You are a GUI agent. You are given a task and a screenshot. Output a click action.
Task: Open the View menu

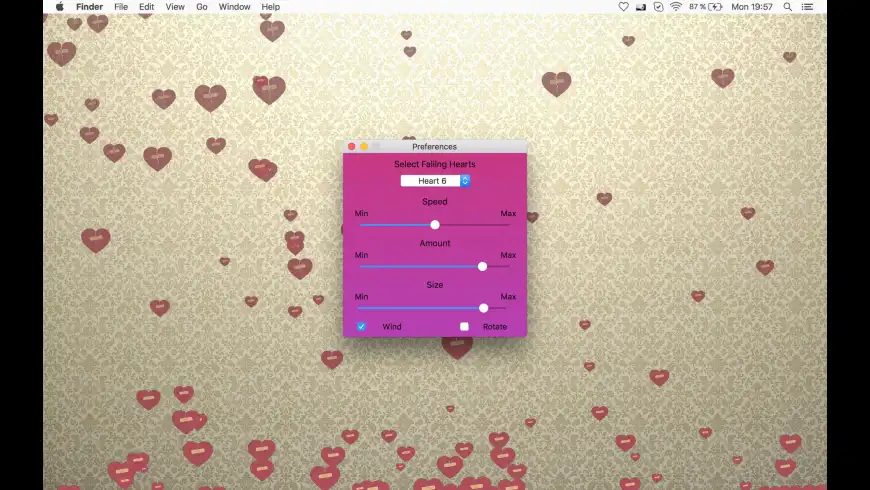[x=175, y=7]
